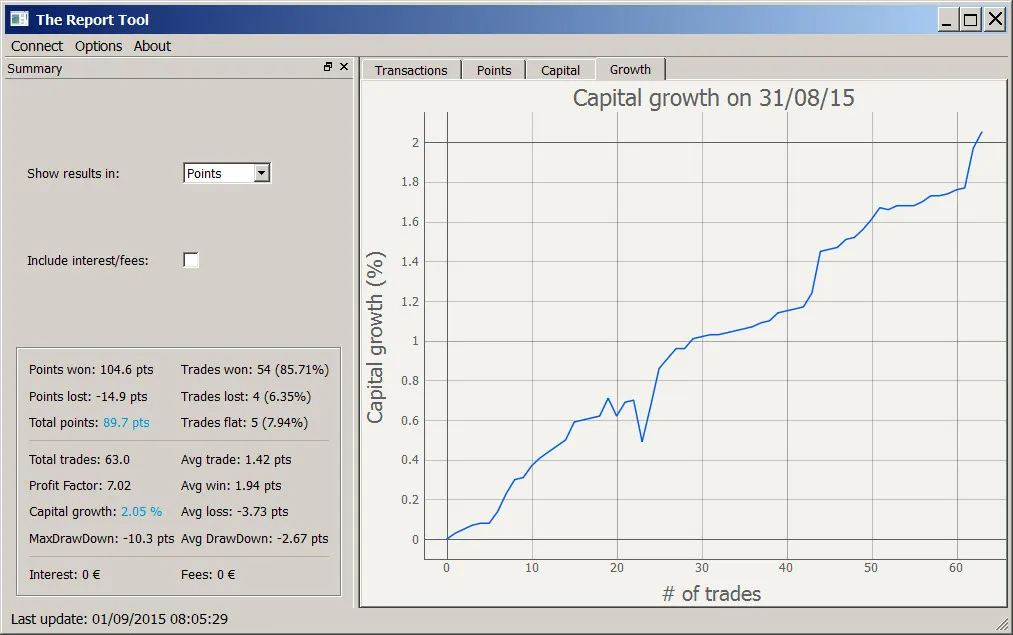The image size is (1013, 635).
Task: Select the Points combo box field
Action: (227, 173)
